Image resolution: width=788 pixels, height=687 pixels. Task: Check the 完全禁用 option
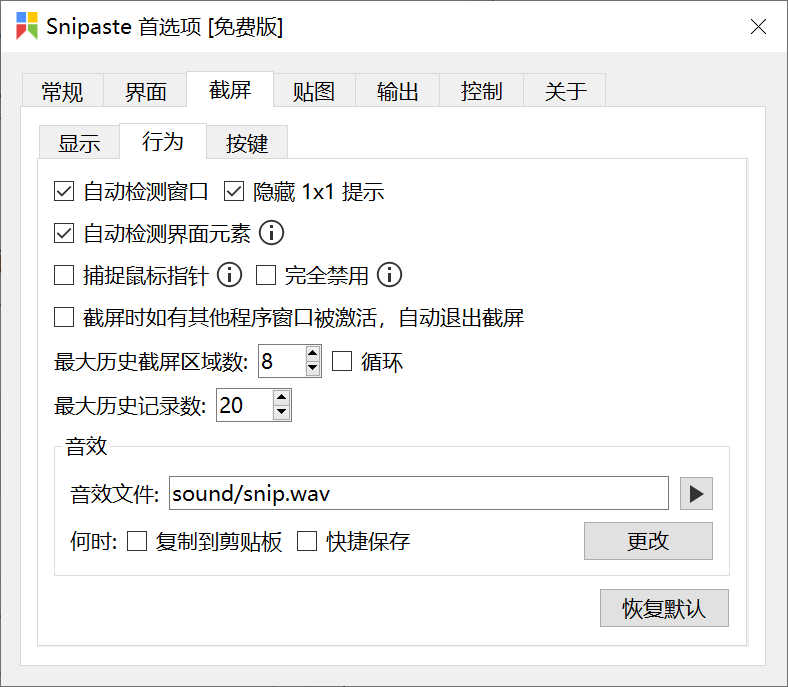click(266, 275)
